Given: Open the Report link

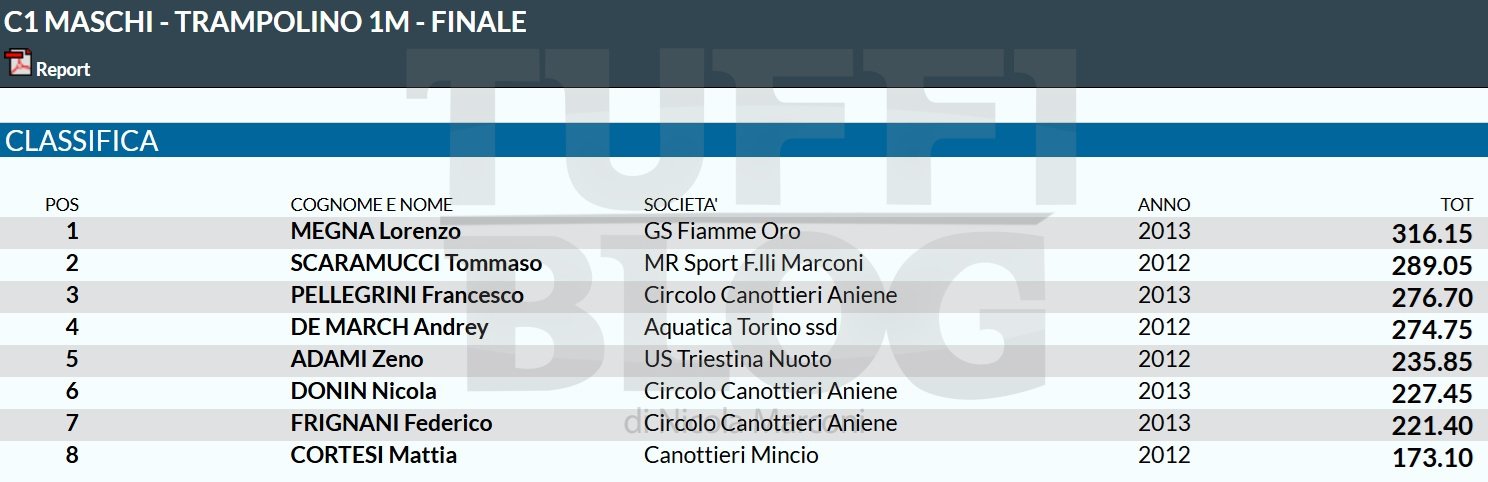Looking at the screenshot, I should 63,69.
